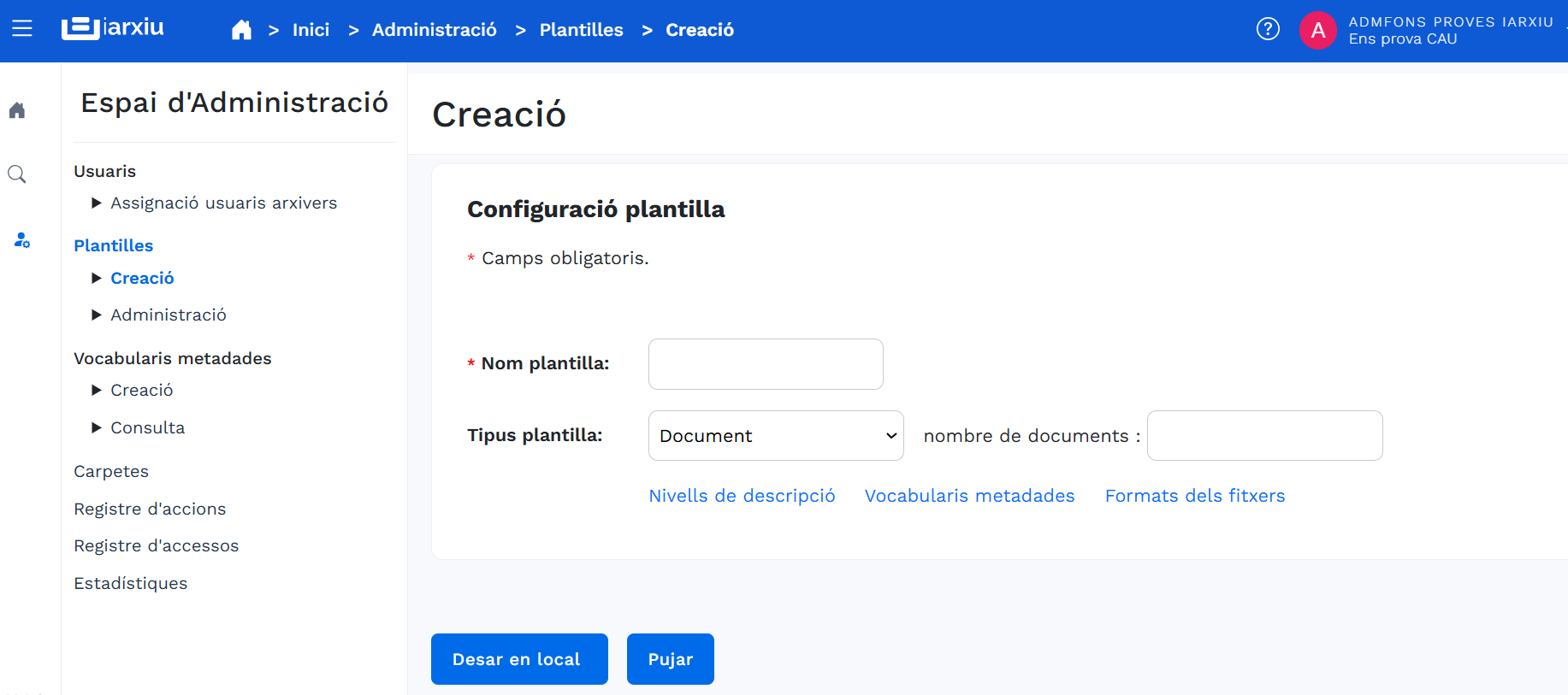
Task: Select the sidebar home icon
Action: click(17, 110)
